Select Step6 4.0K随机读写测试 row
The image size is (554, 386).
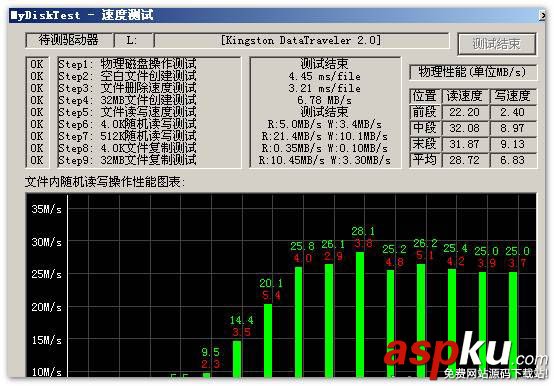pyautogui.click(x=127, y=124)
